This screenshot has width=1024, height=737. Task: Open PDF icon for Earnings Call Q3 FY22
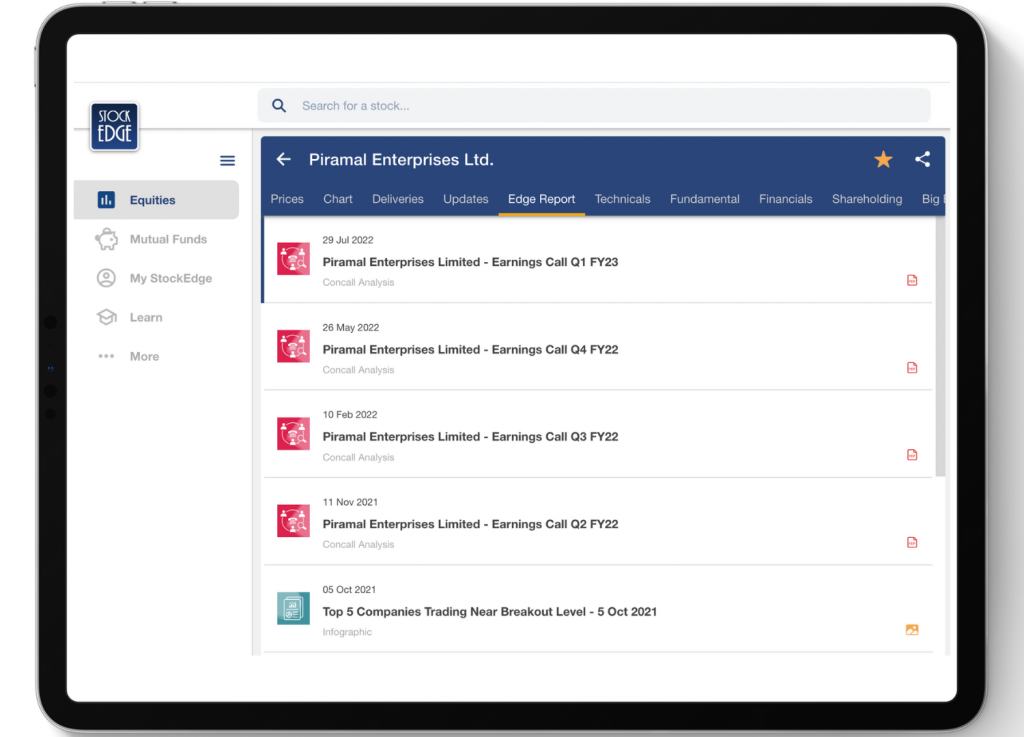(912, 455)
